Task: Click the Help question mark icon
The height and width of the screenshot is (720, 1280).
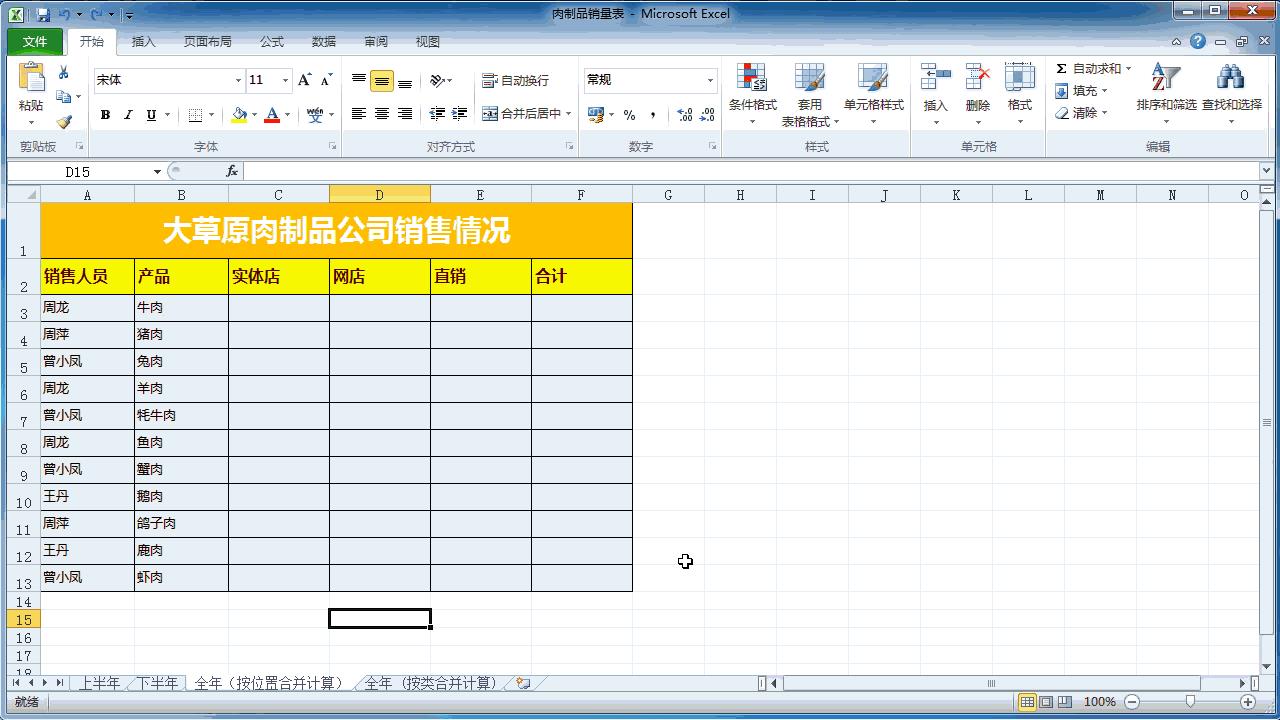Action: click(x=1198, y=41)
